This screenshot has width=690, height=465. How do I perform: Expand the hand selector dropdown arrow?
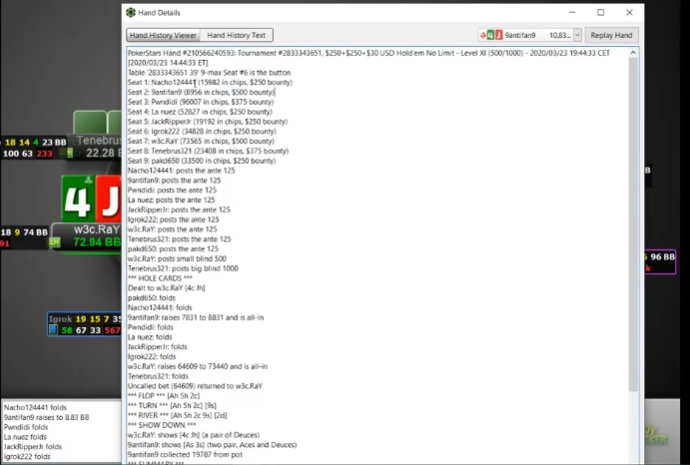[x=577, y=35]
